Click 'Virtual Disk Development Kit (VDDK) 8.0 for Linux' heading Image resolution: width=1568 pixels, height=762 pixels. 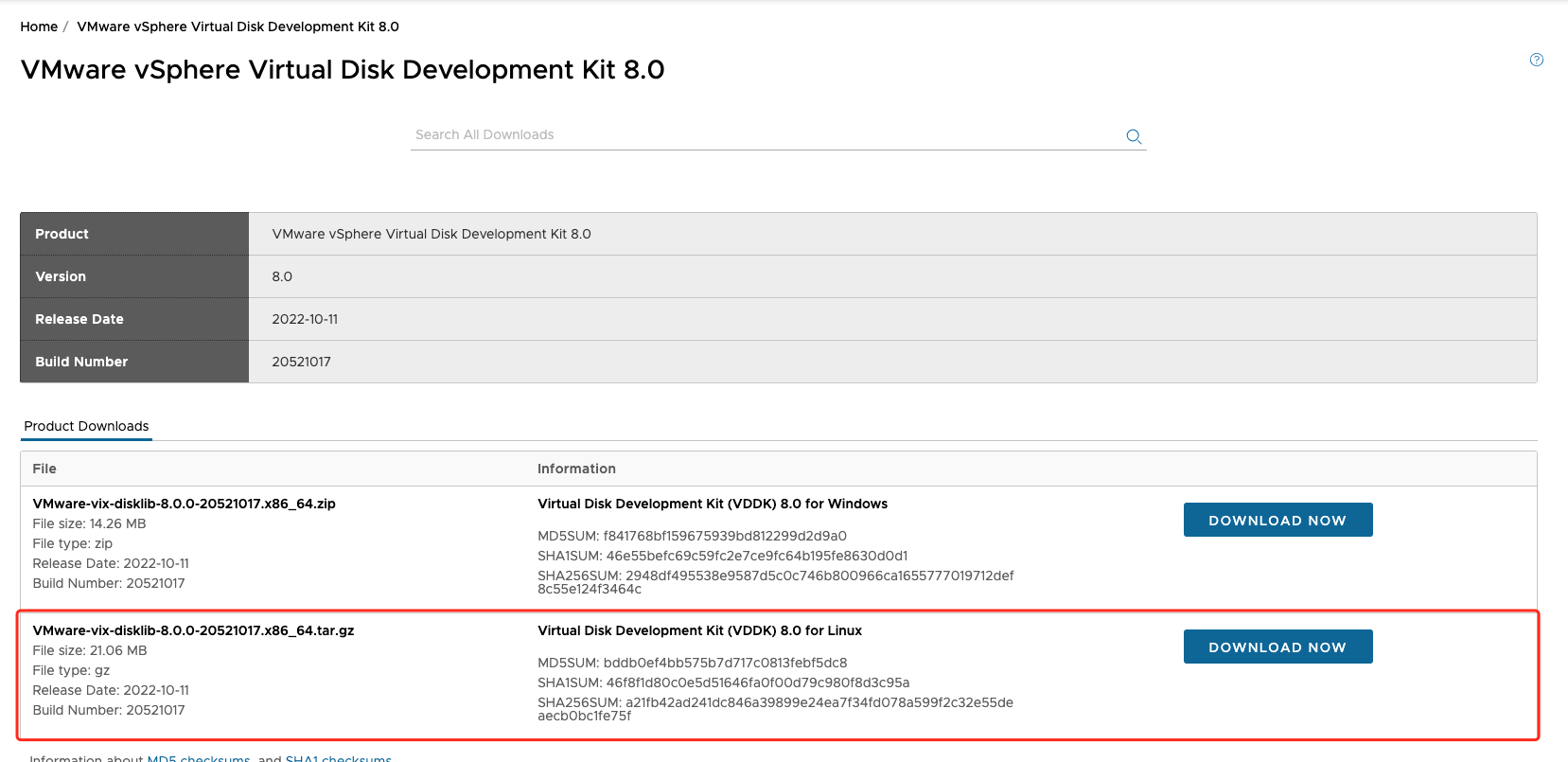click(699, 630)
